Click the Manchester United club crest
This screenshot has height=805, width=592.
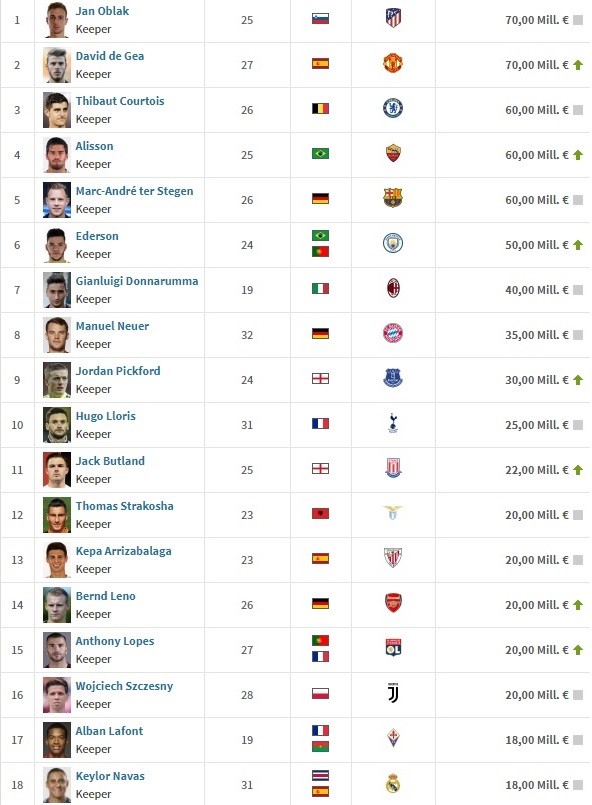point(393,64)
